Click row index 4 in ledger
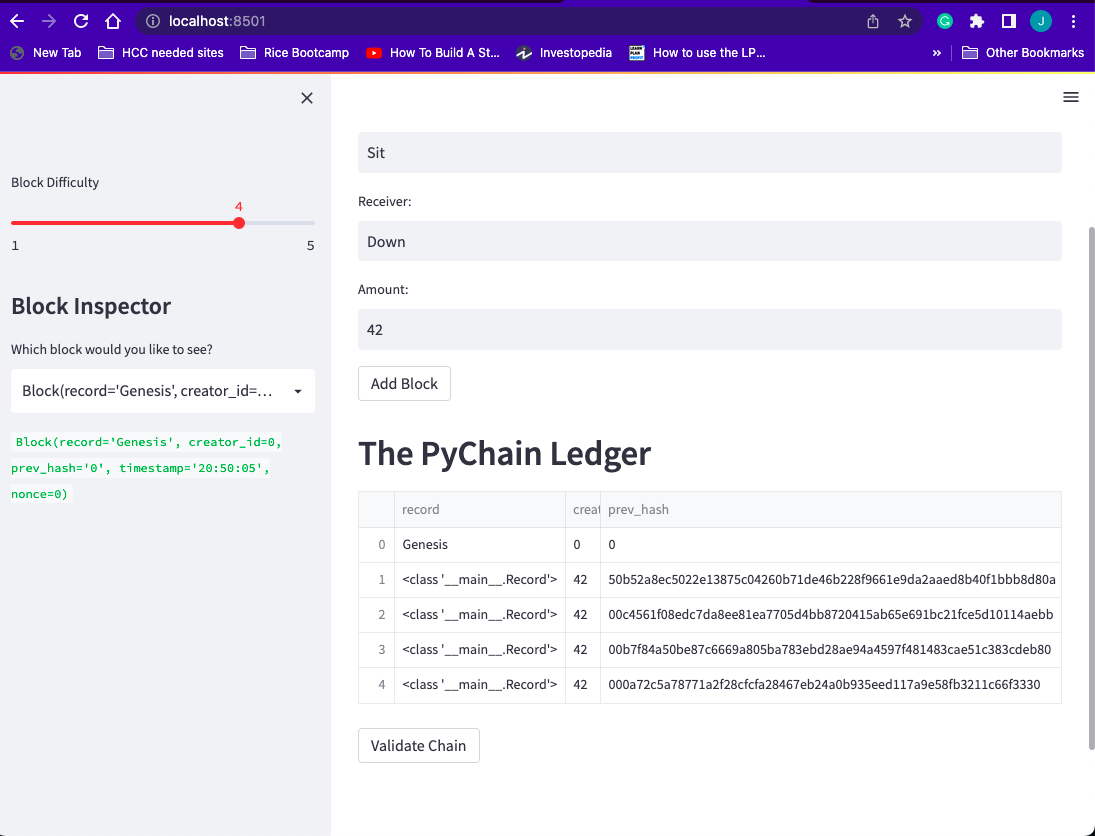Screen dimensions: 1095x836 (376, 684)
